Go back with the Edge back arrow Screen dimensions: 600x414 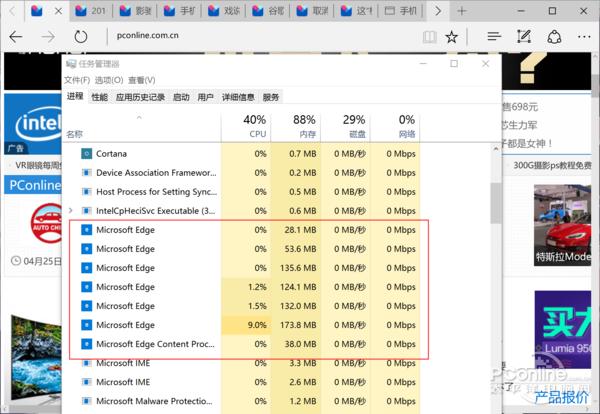16,37
